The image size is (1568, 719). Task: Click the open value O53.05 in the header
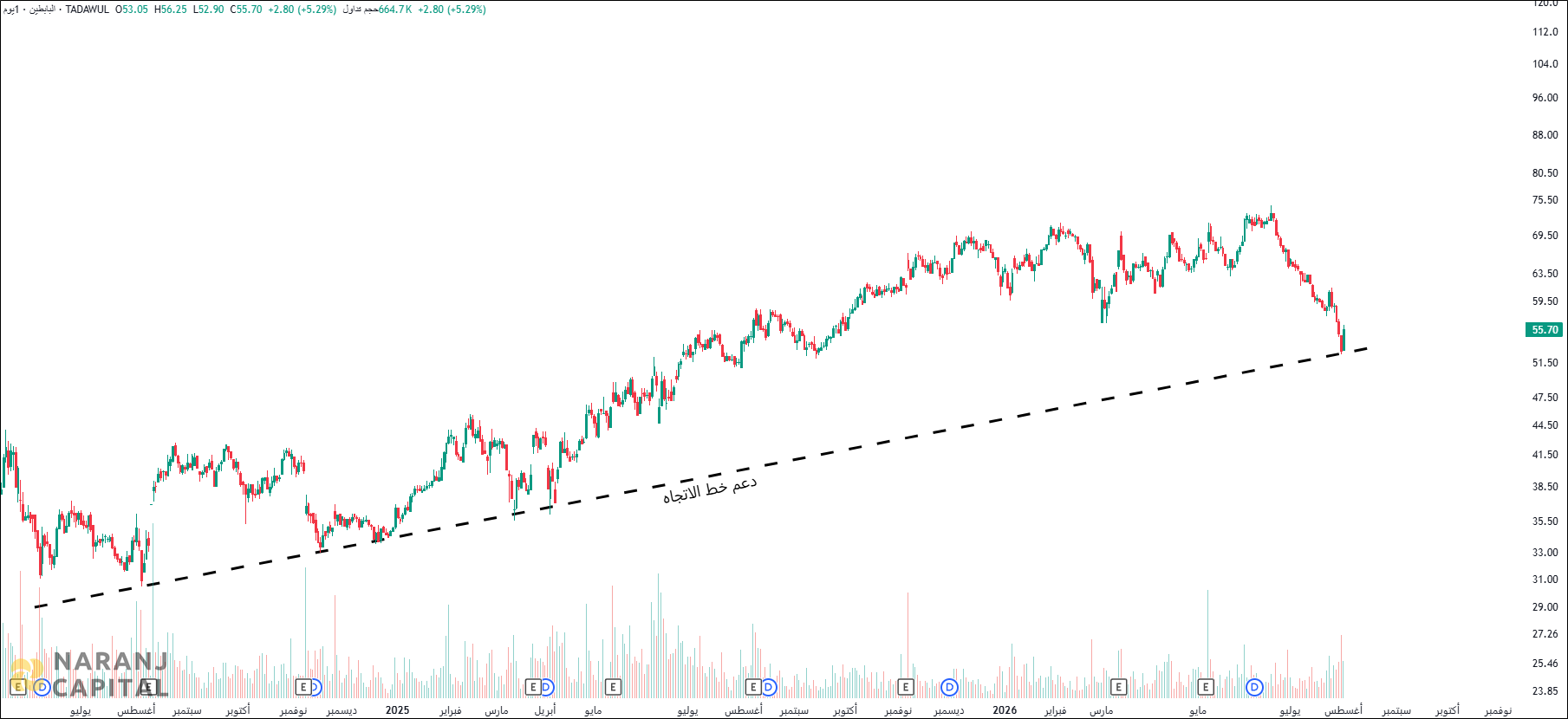click(x=132, y=10)
